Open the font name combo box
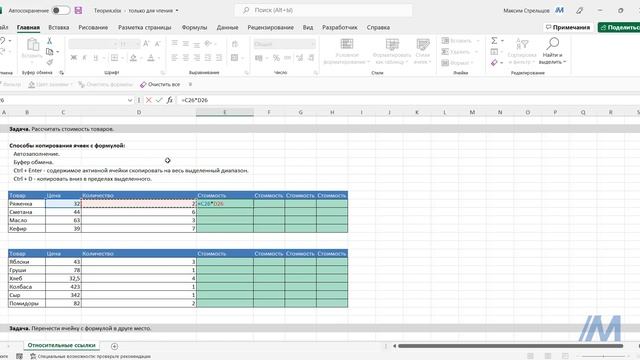Screen dimensions: 640x360 click(93, 44)
